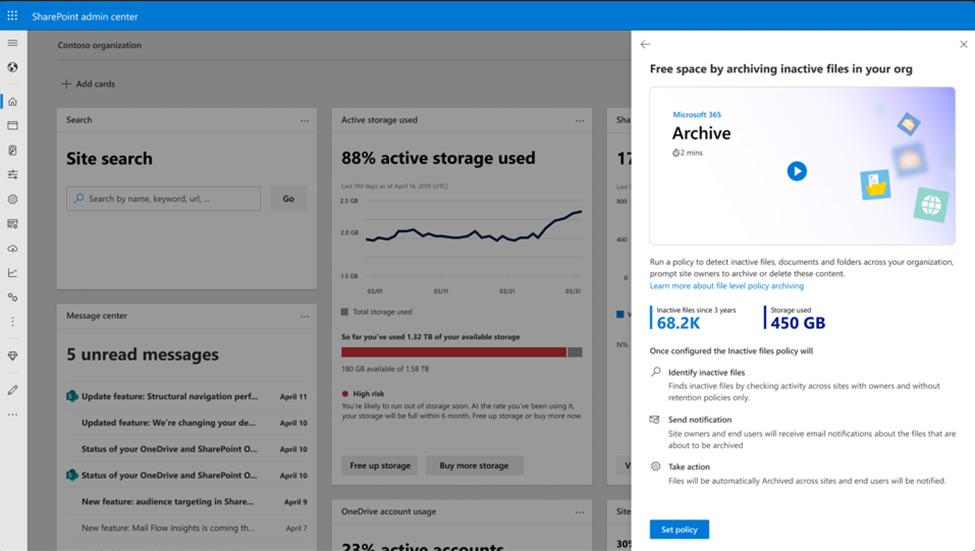Click the Send notification envelope icon
The width and height of the screenshot is (975, 551).
pos(655,419)
